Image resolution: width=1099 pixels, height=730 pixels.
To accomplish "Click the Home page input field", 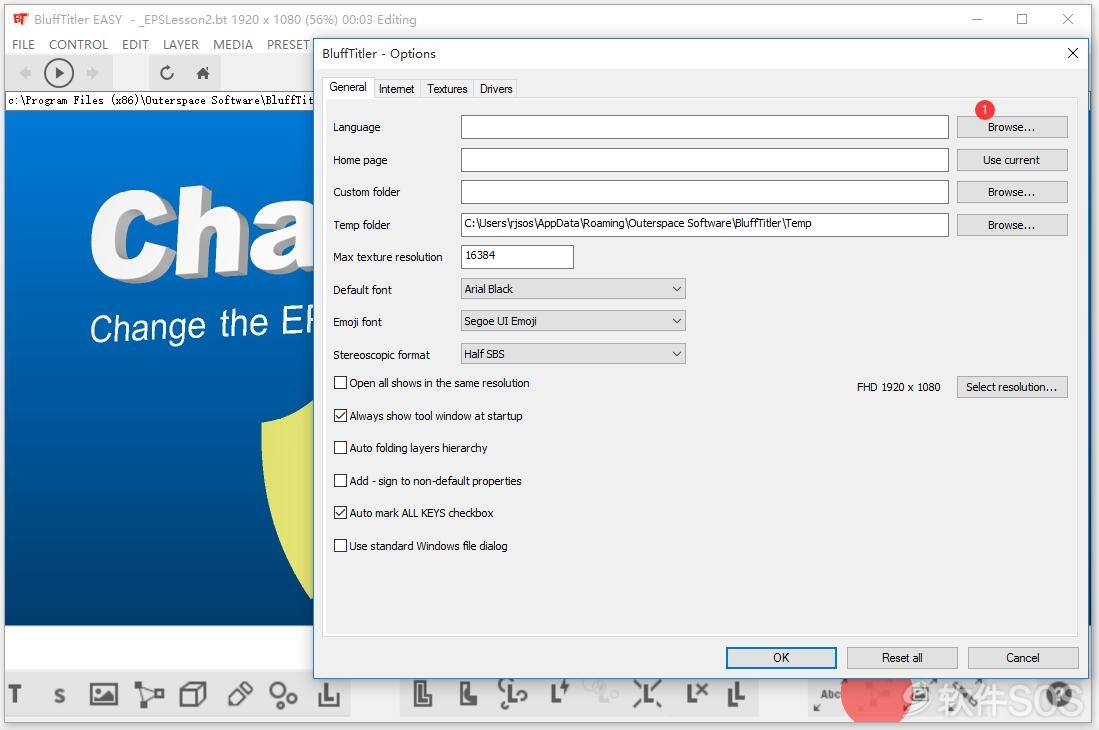I will (704, 160).
